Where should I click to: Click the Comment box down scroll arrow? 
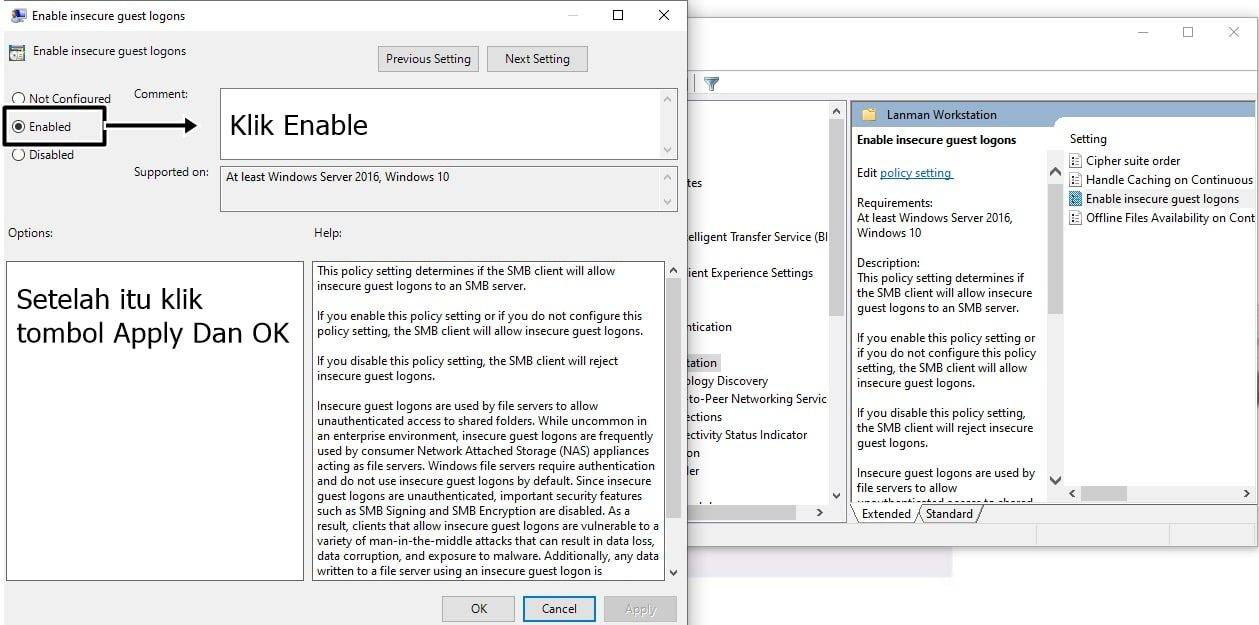(668, 150)
